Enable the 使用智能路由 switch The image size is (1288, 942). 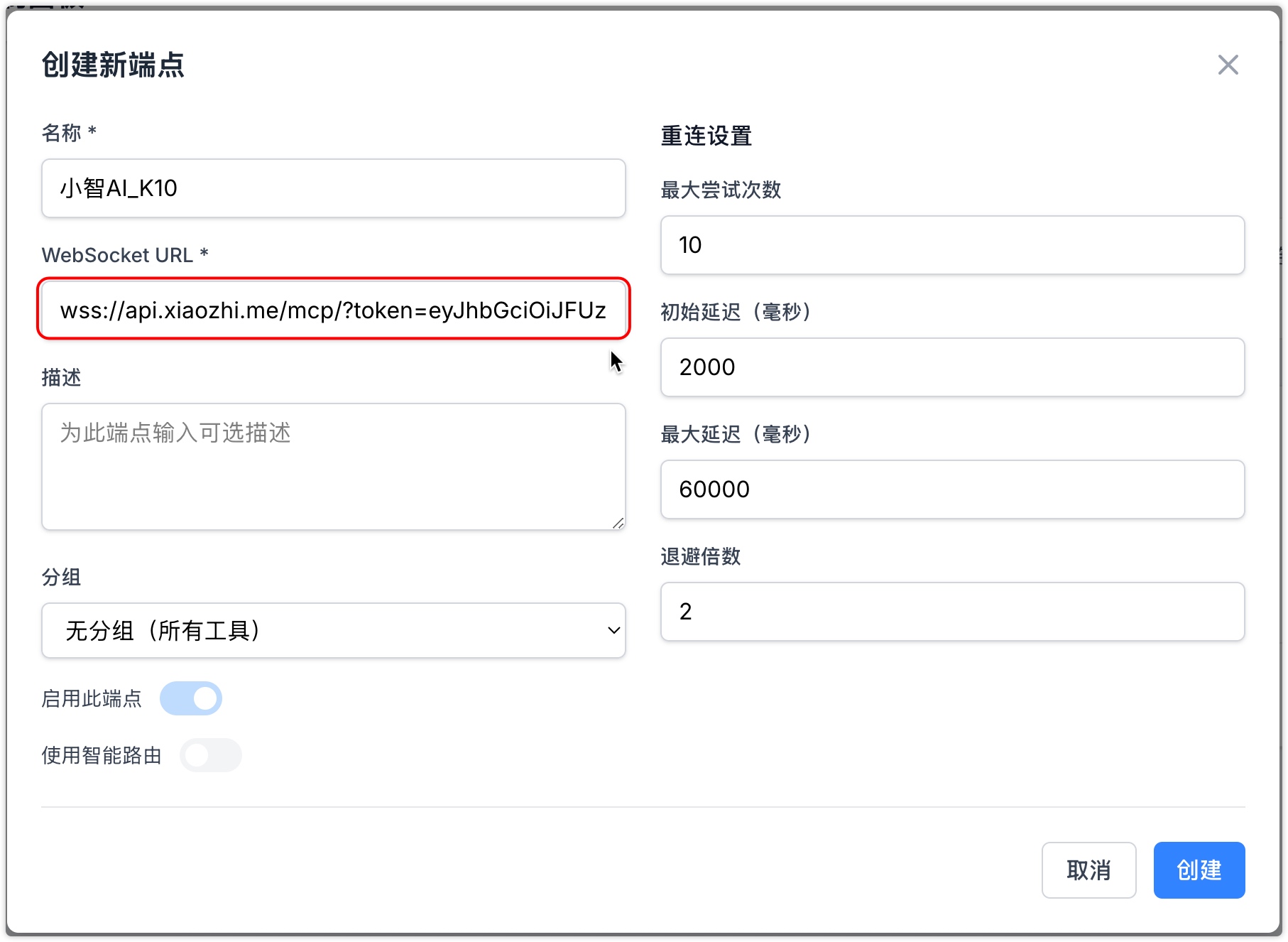click(210, 755)
